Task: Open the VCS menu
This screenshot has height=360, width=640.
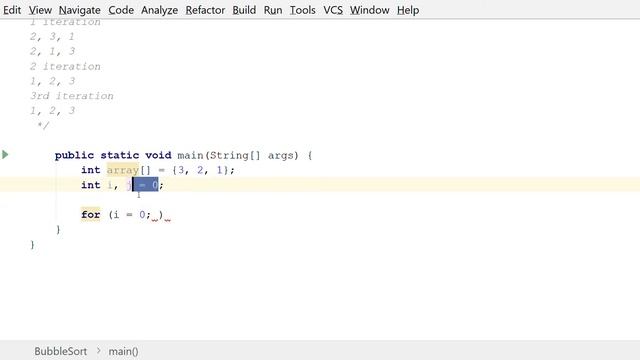Action: [333, 10]
